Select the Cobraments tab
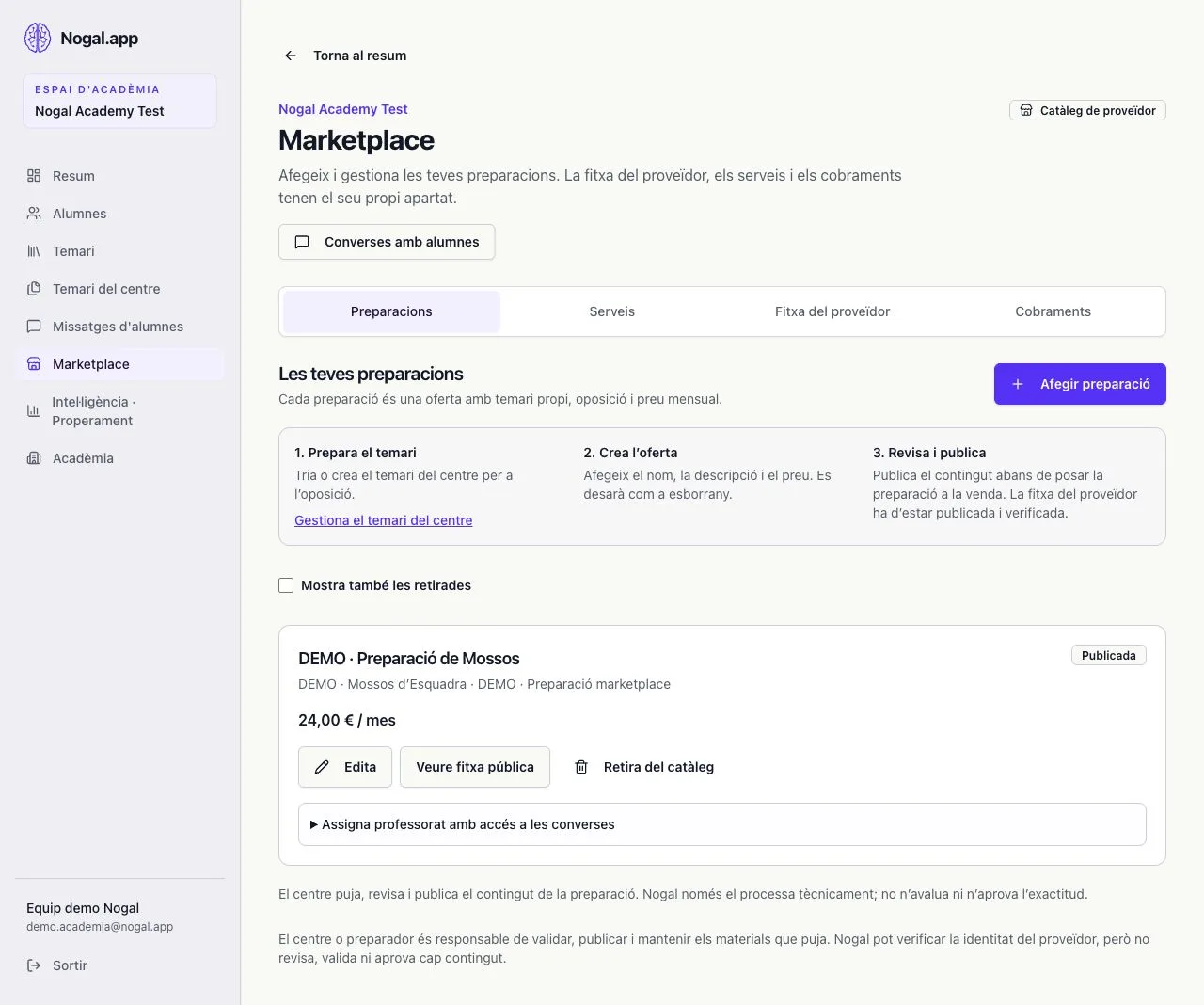The width and height of the screenshot is (1204, 1005). [x=1053, y=311]
